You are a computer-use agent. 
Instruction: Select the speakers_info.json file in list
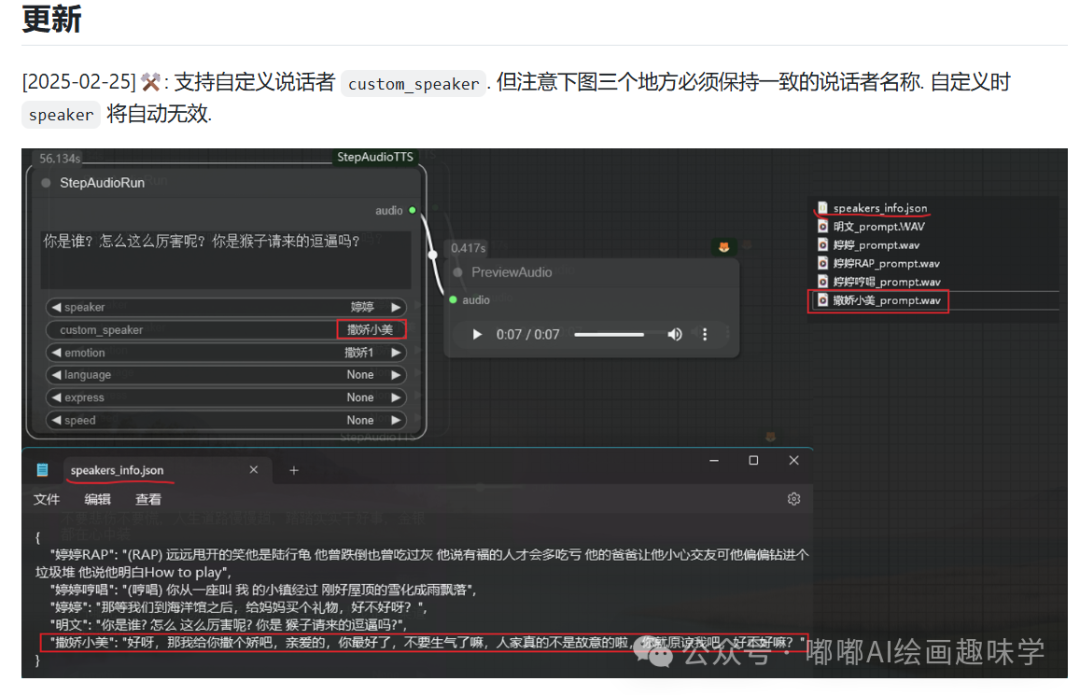click(880, 208)
